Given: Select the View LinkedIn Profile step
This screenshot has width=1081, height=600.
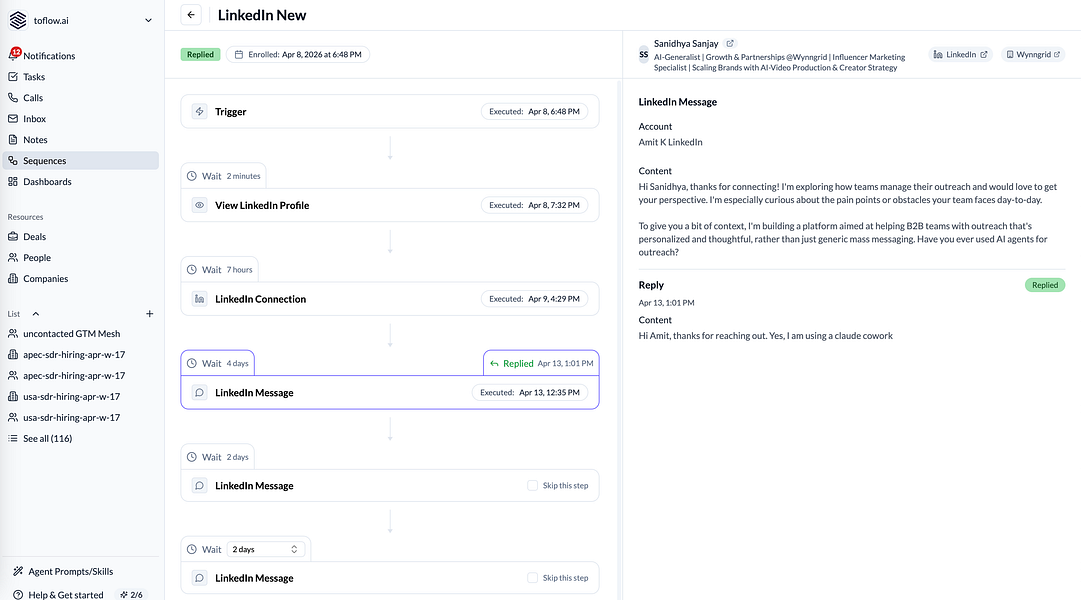Looking at the screenshot, I should [390, 205].
